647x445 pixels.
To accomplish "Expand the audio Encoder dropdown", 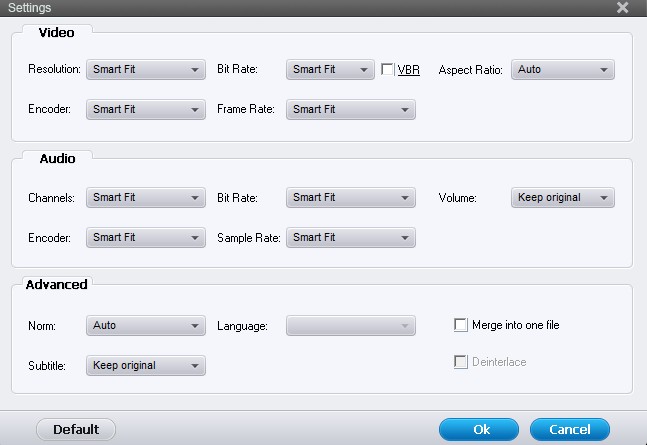I will (x=146, y=238).
